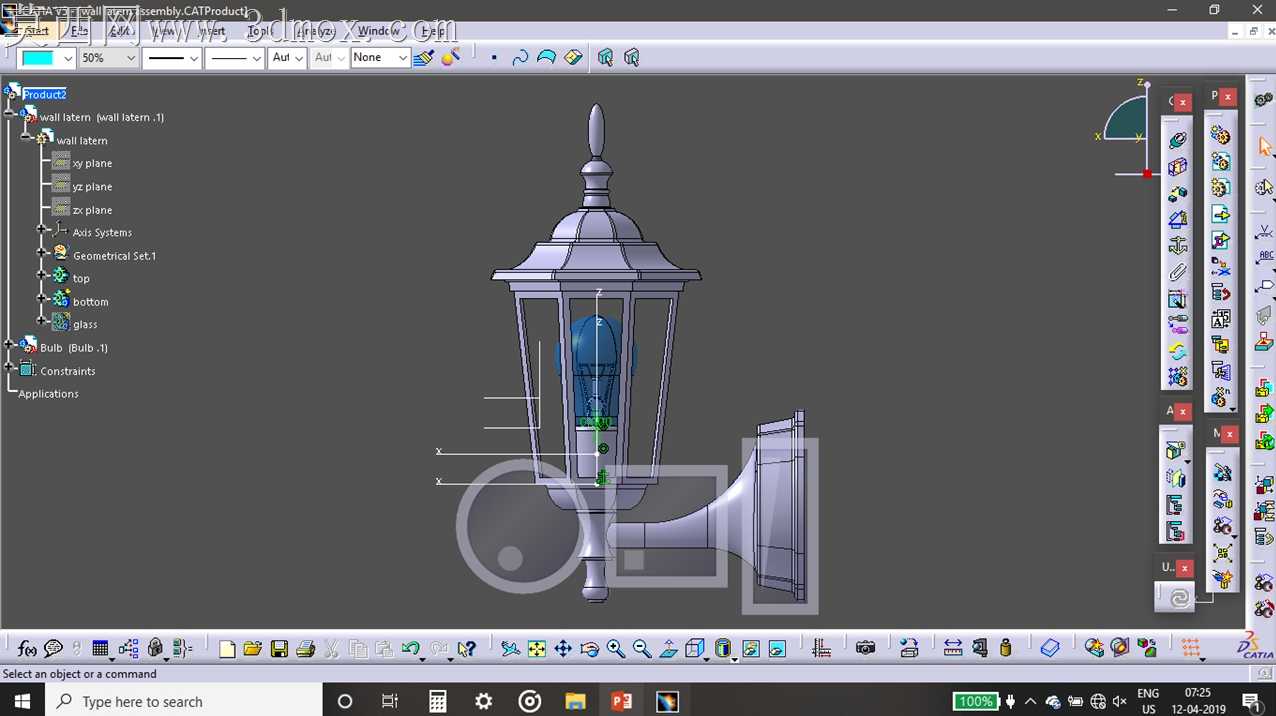This screenshot has width=1276, height=716.
Task: Select the Pan tool icon
Action: point(563,649)
